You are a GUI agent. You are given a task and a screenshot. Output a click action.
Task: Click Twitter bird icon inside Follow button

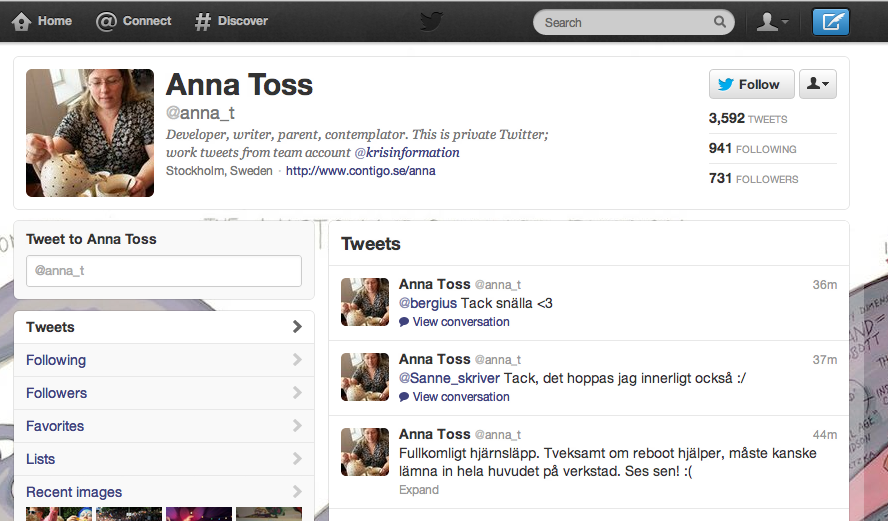(x=725, y=84)
